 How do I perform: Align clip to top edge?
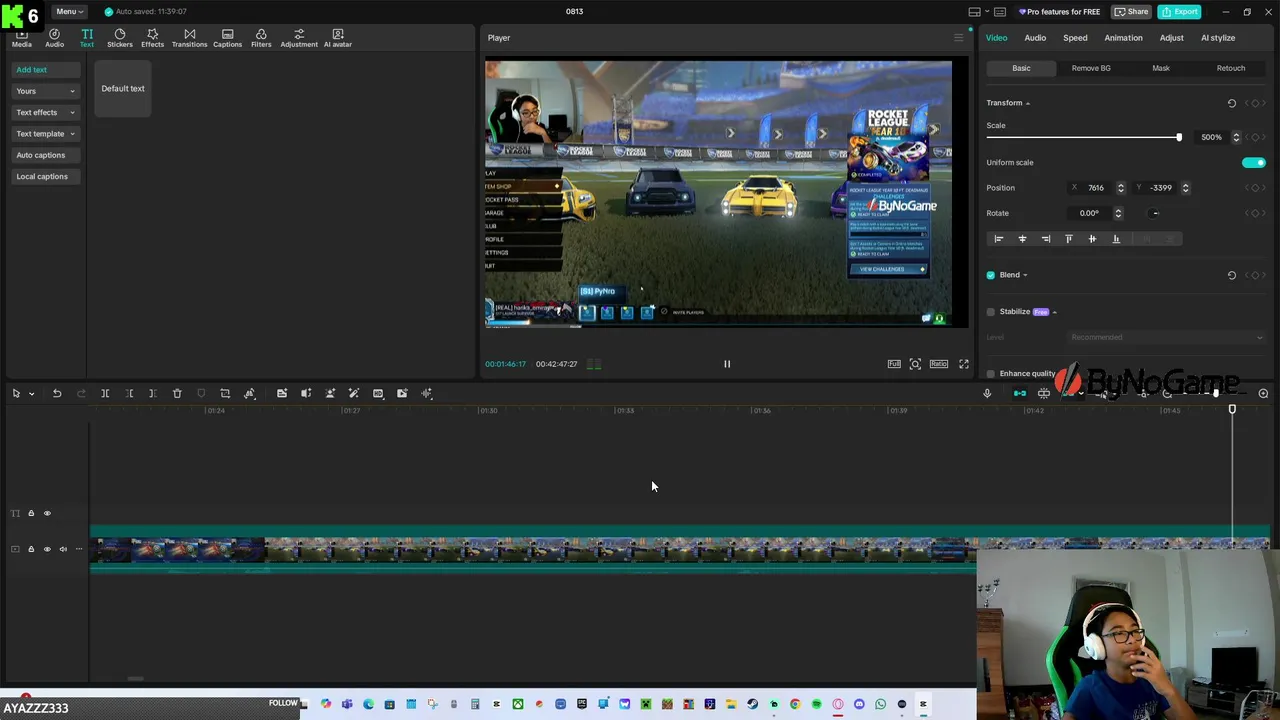click(1069, 239)
